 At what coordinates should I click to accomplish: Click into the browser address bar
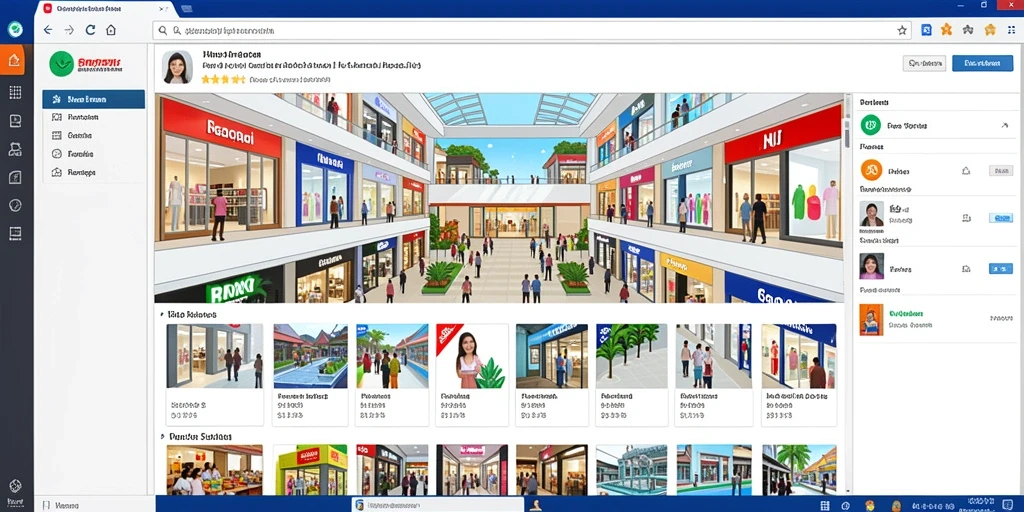click(522, 30)
